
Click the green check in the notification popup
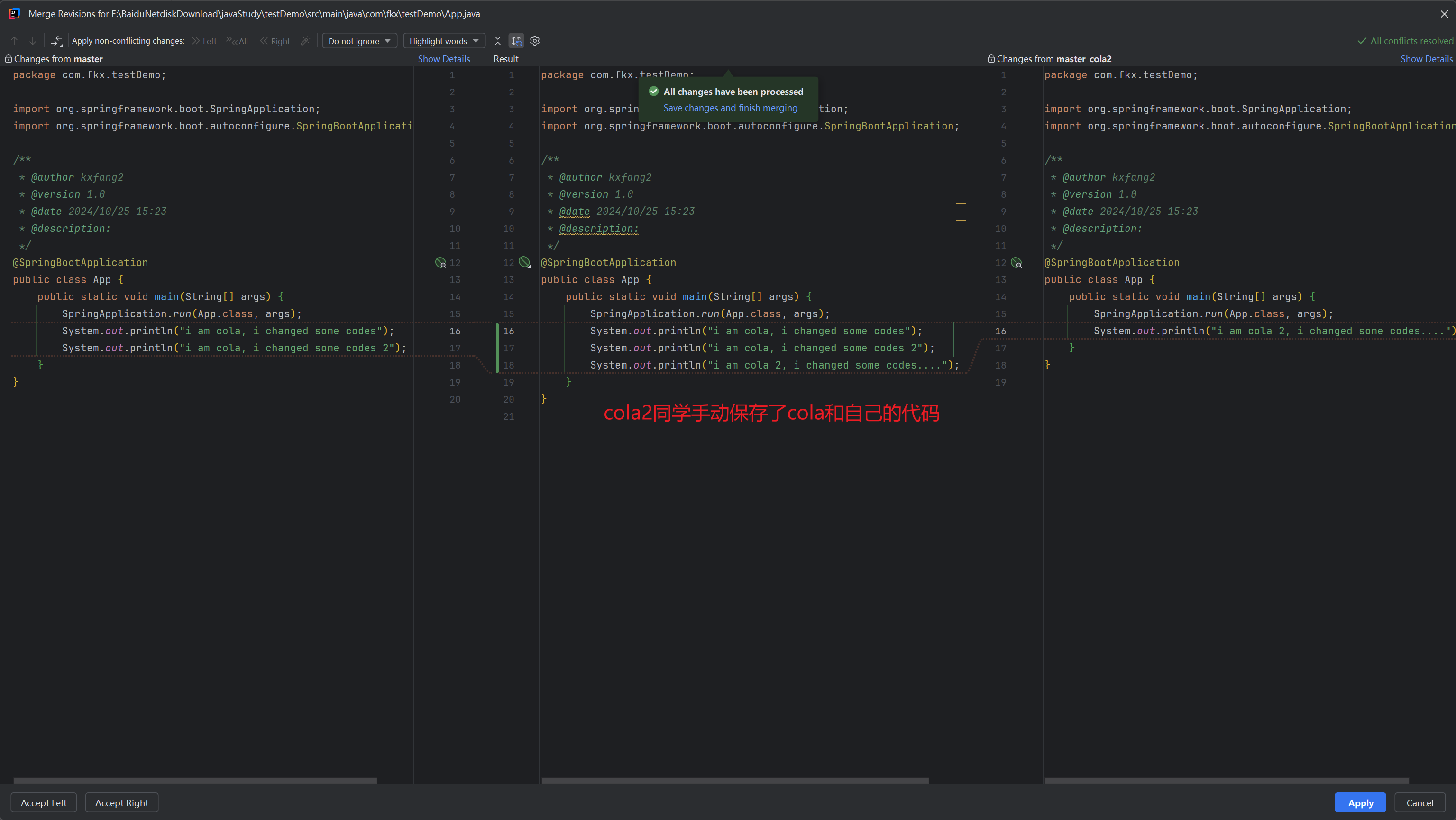[653, 91]
